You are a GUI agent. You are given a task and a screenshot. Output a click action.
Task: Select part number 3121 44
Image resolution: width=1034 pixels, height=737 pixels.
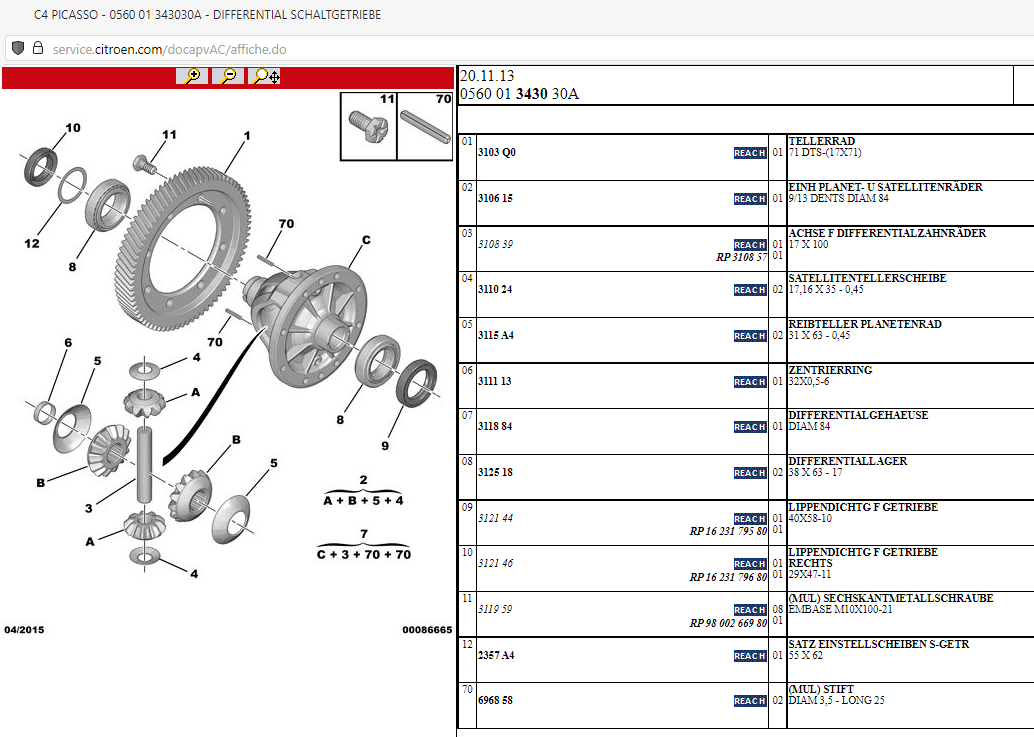coord(495,519)
